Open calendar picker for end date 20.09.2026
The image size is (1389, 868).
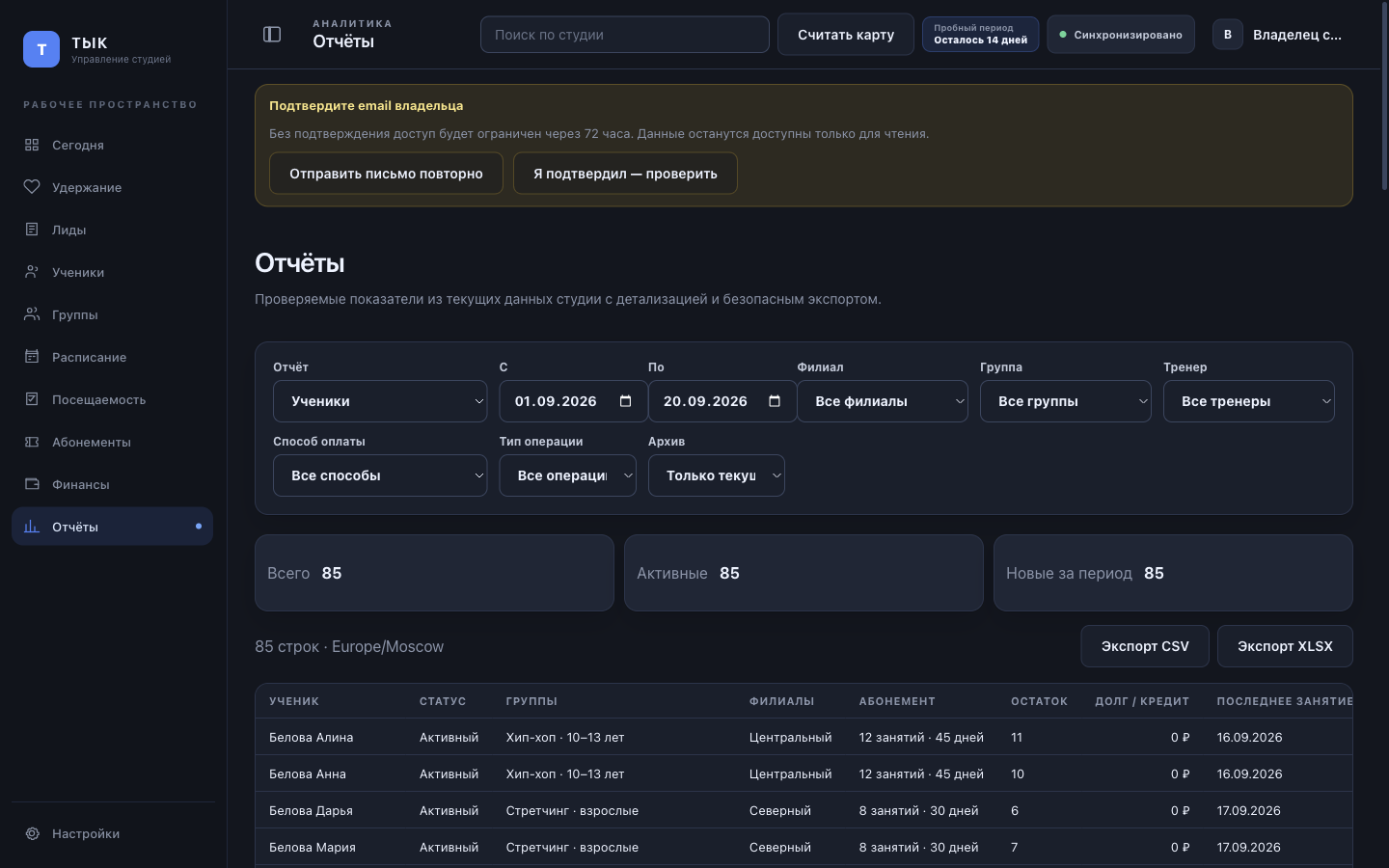tap(774, 401)
